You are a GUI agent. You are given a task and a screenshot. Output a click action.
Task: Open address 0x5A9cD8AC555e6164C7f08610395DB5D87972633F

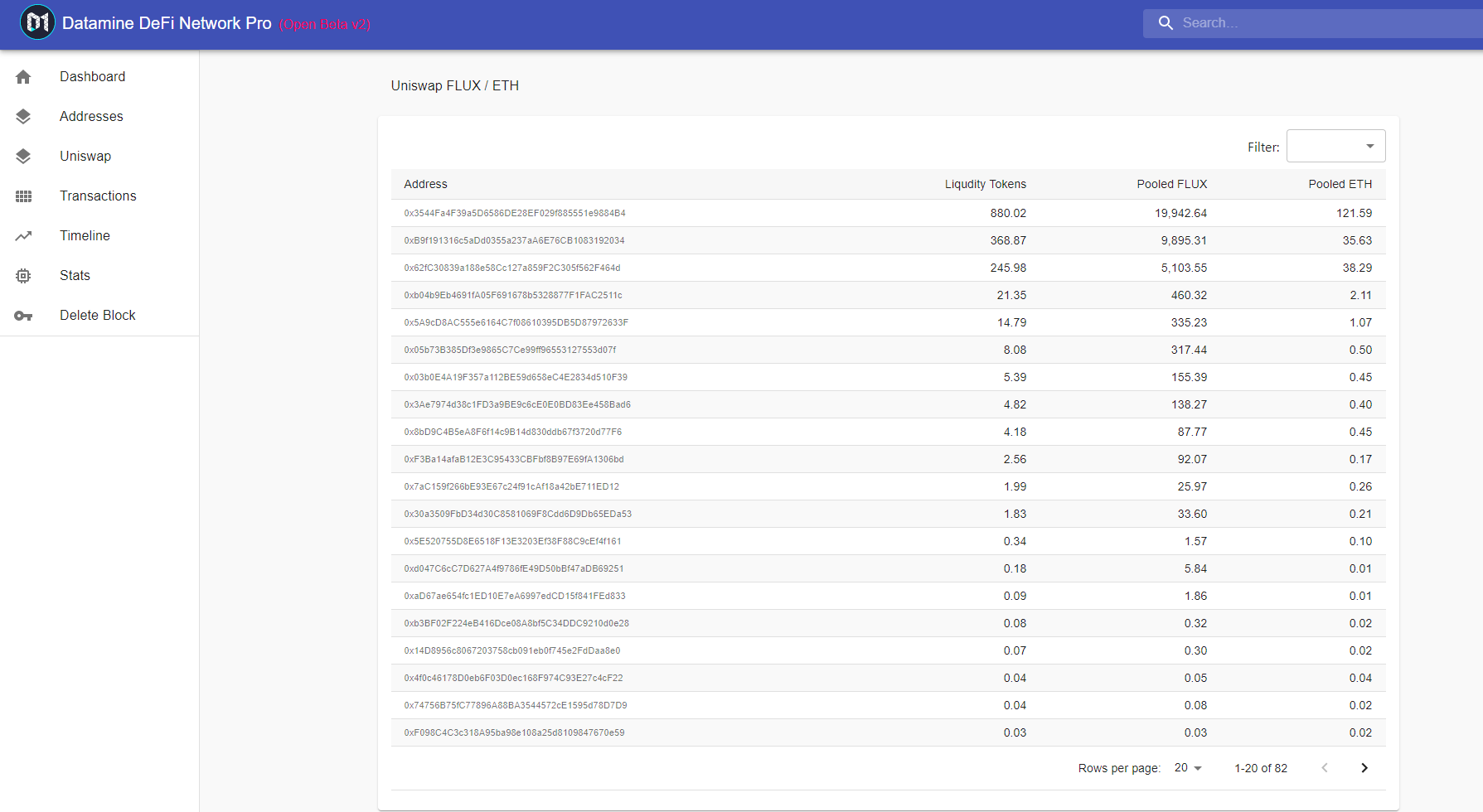[516, 322]
